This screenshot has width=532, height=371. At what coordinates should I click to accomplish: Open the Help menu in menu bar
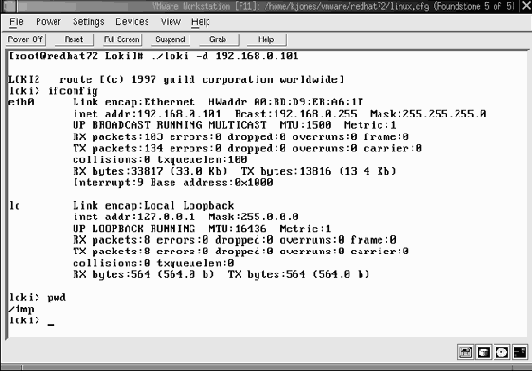tap(200, 22)
